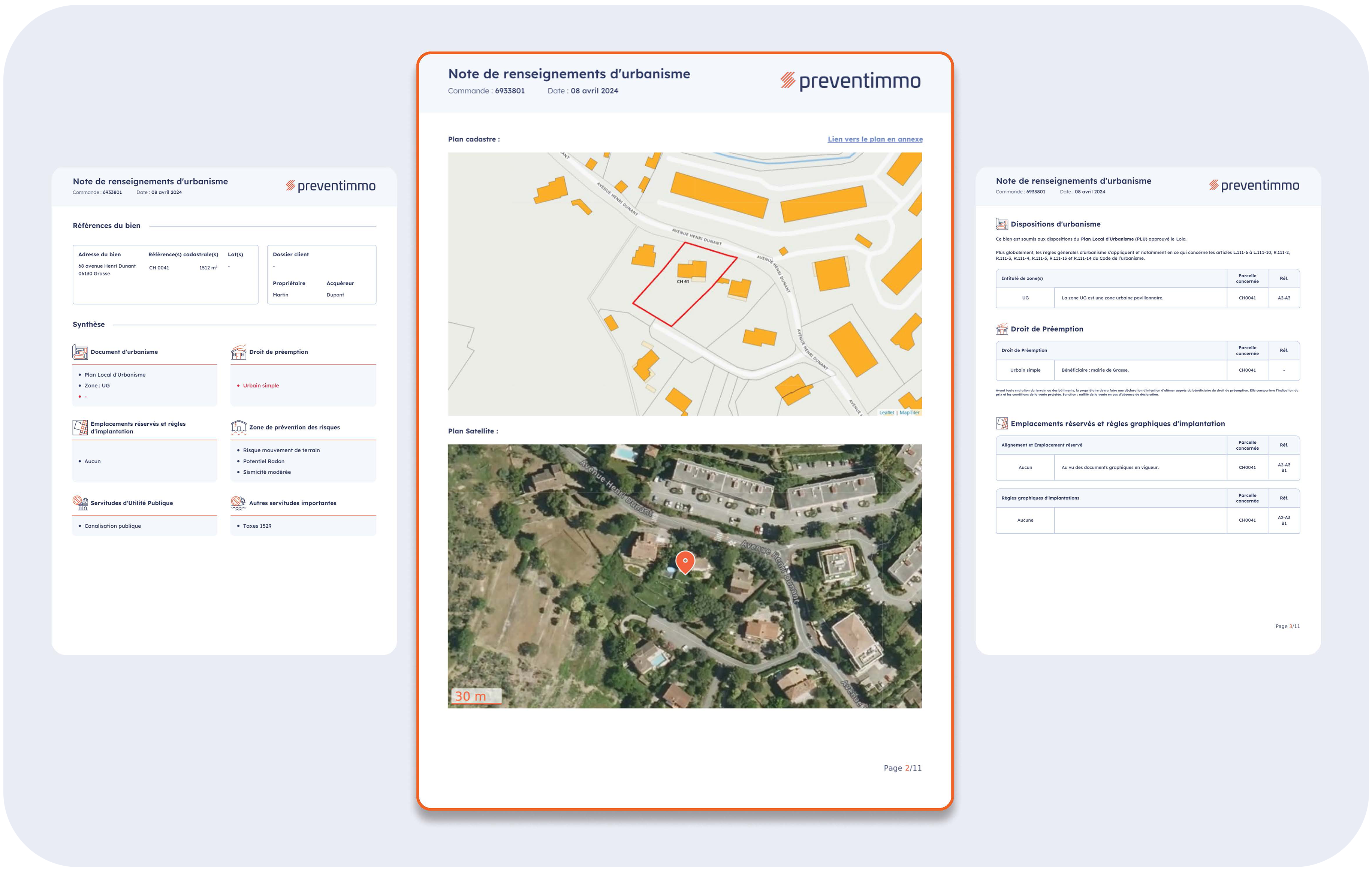Click the left page preventimmo logo
The height and width of the screenshot is (872, 1372).
coord(331,185)
